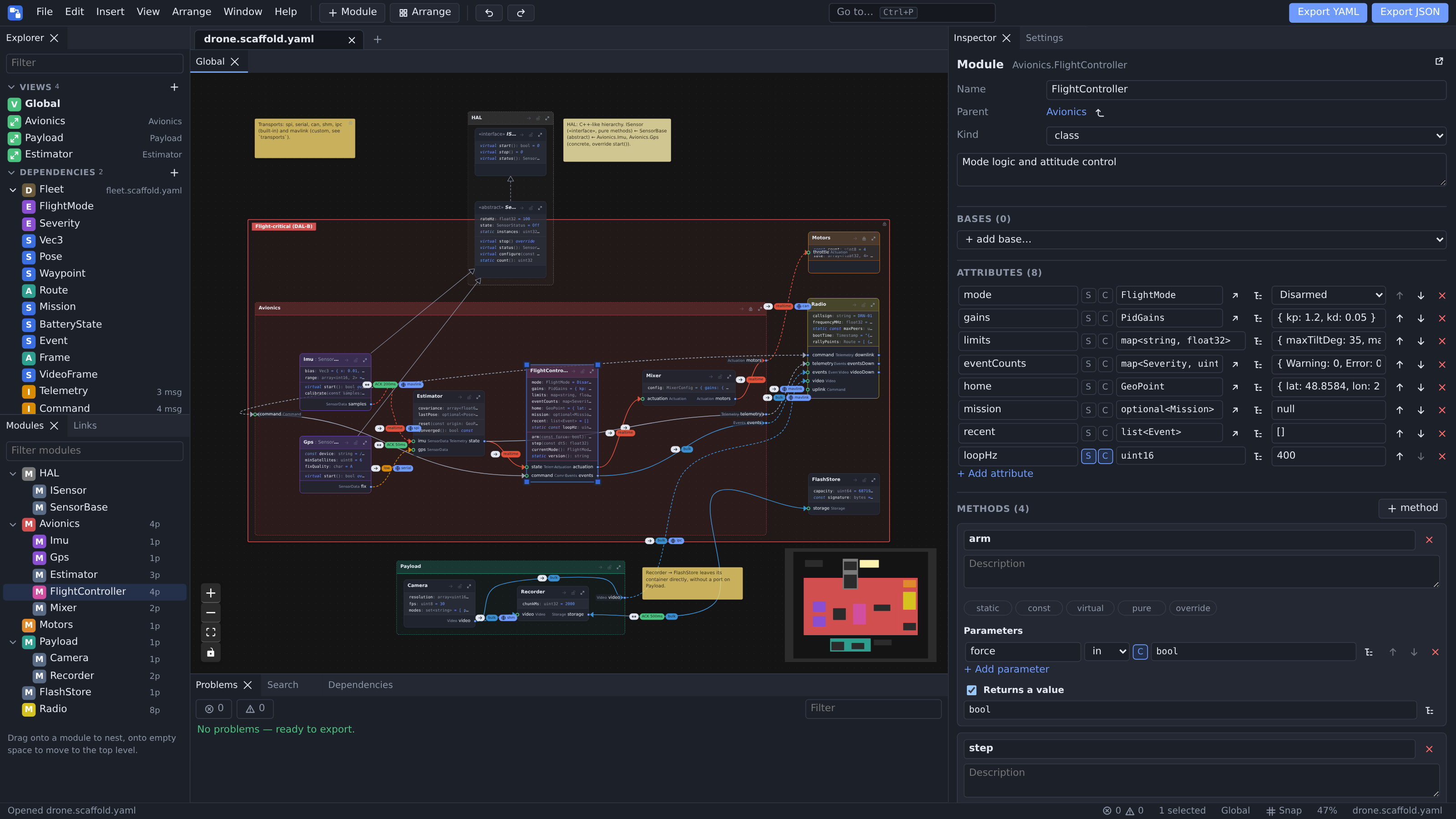This screenshot has width=1456, height=819.
Task: Open the type picker for loopHz attribute
Action: pos(1258,456)
